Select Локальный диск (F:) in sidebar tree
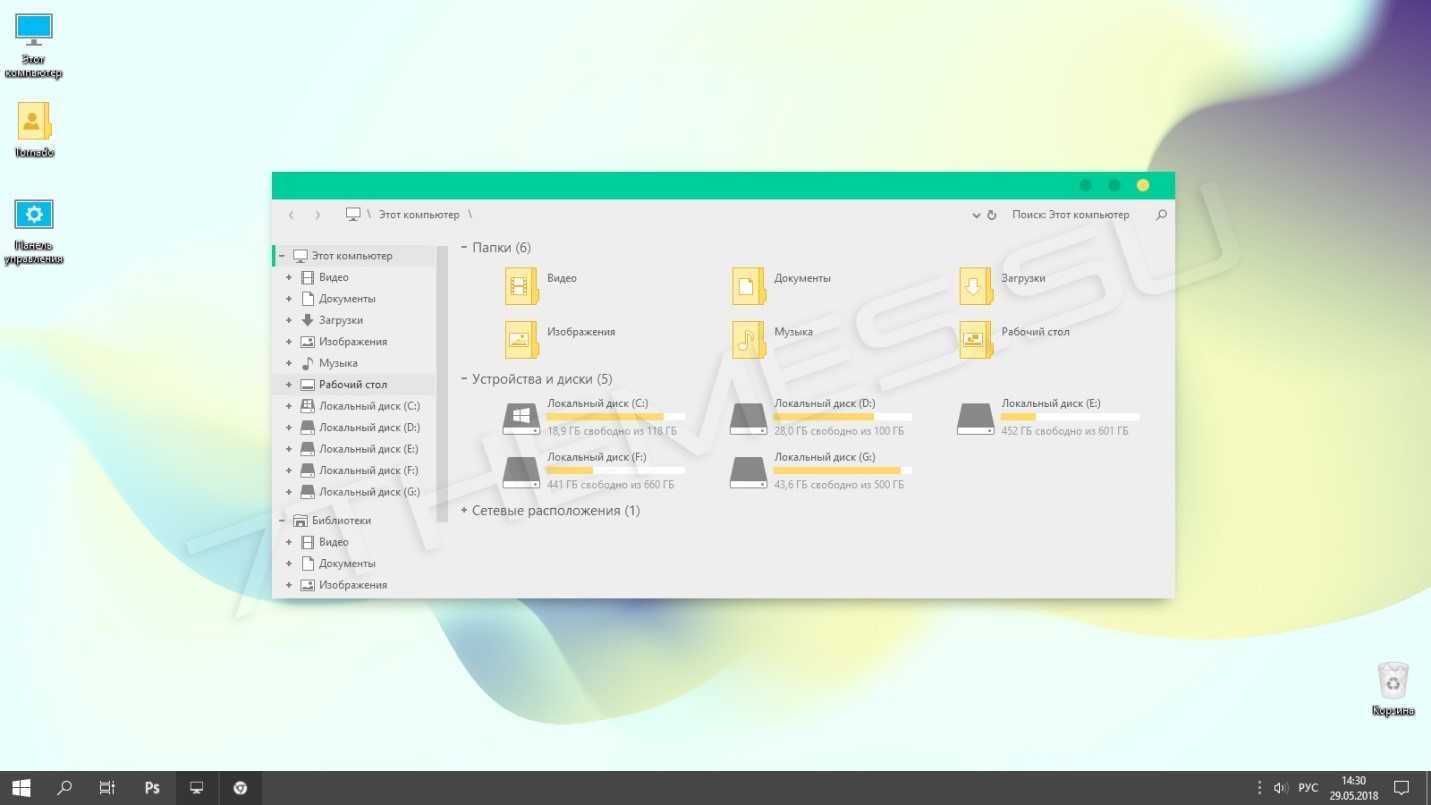Viewport: 1431px width, 805px height. tap(368, 471)
